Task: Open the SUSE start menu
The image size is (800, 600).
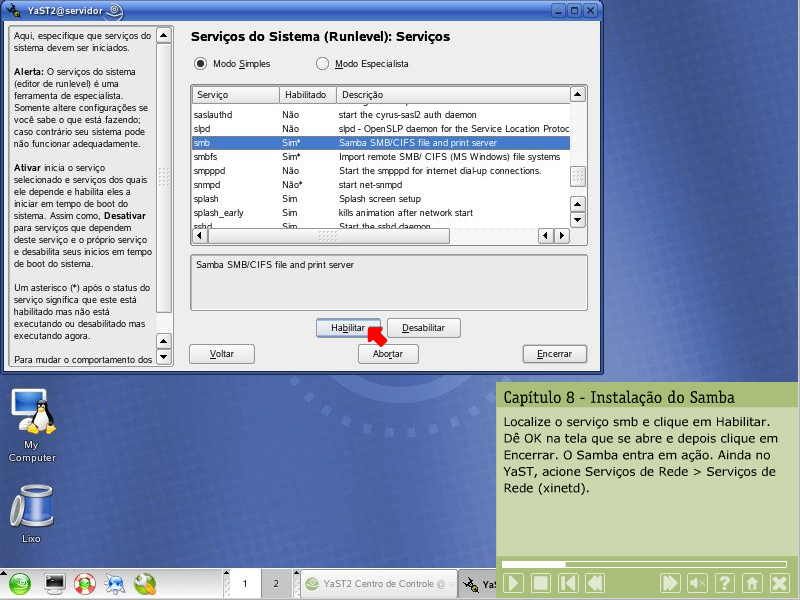Action: point(20,583)
